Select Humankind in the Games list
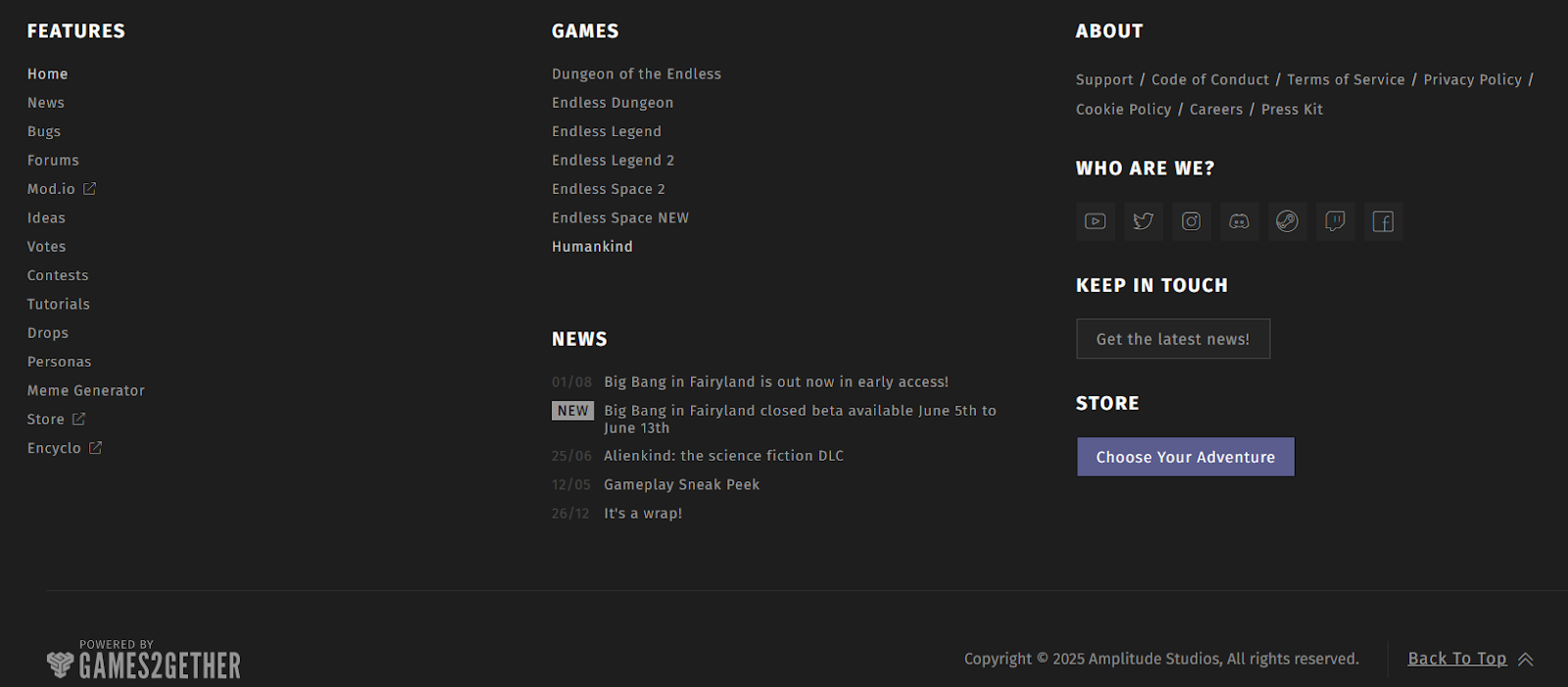This screenshot has height=687, width=1568. (592, 247)
